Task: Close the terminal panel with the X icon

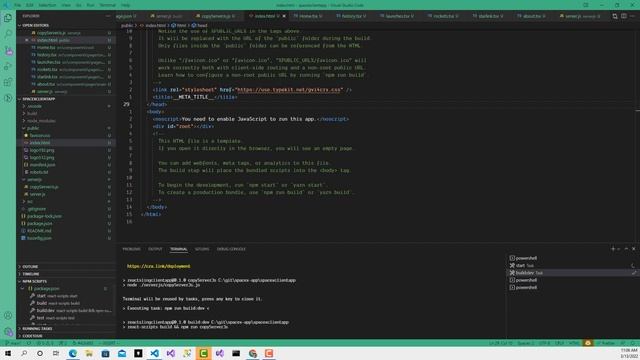Action: (633, 249)
